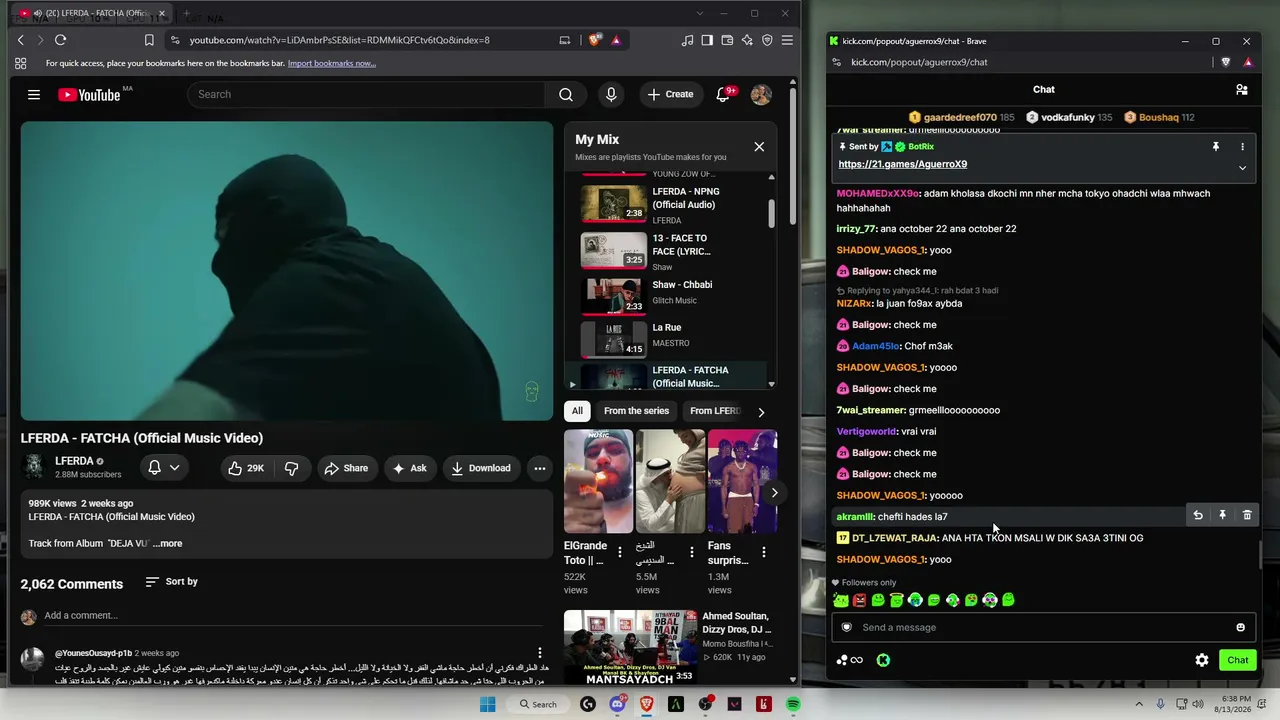Open the emote picker smiley icon

point(1241,628)
